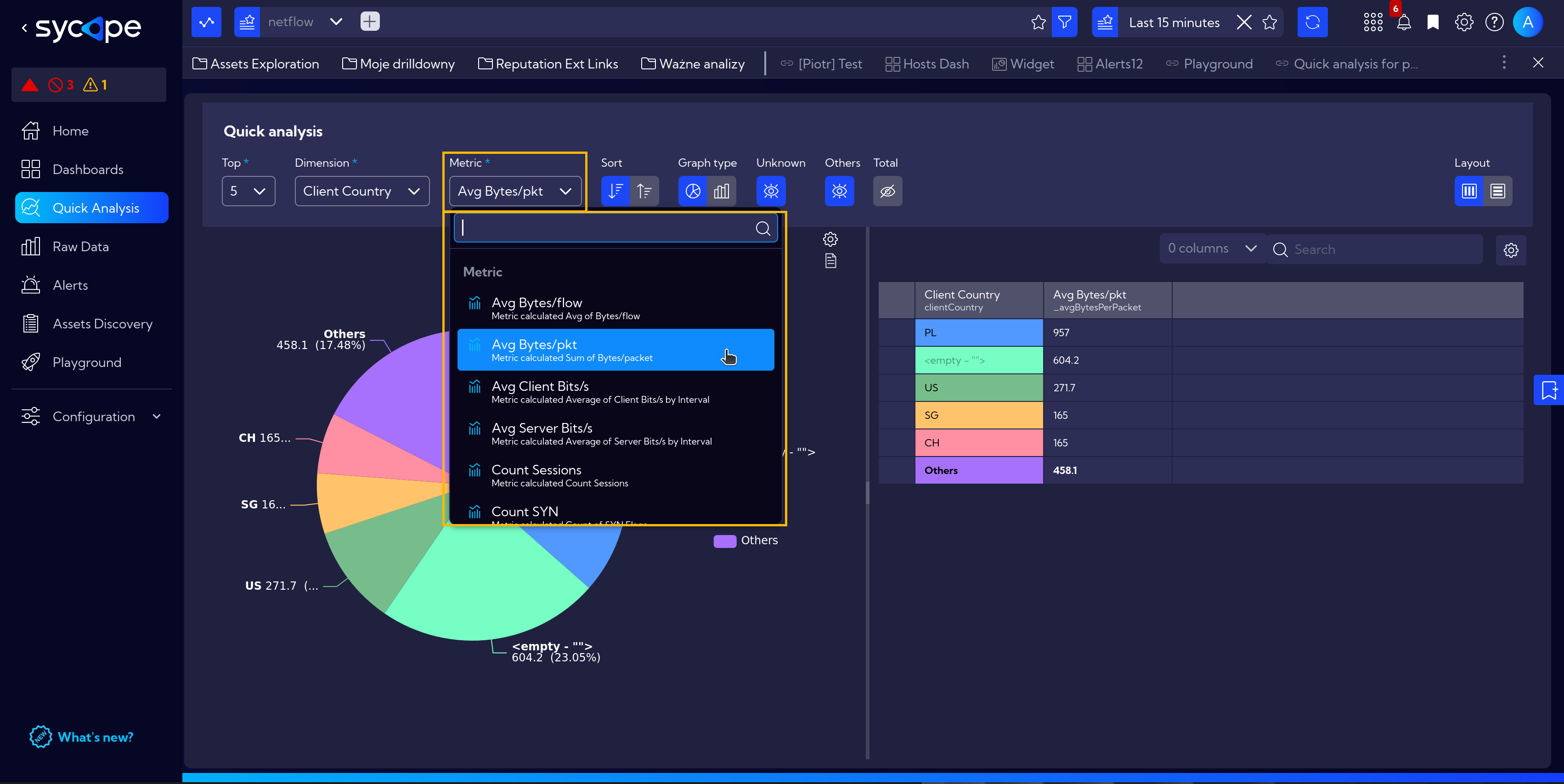This screenshot has width=1564, height=784.
Task: Click the metric search field
Action: tap(615, 228)
